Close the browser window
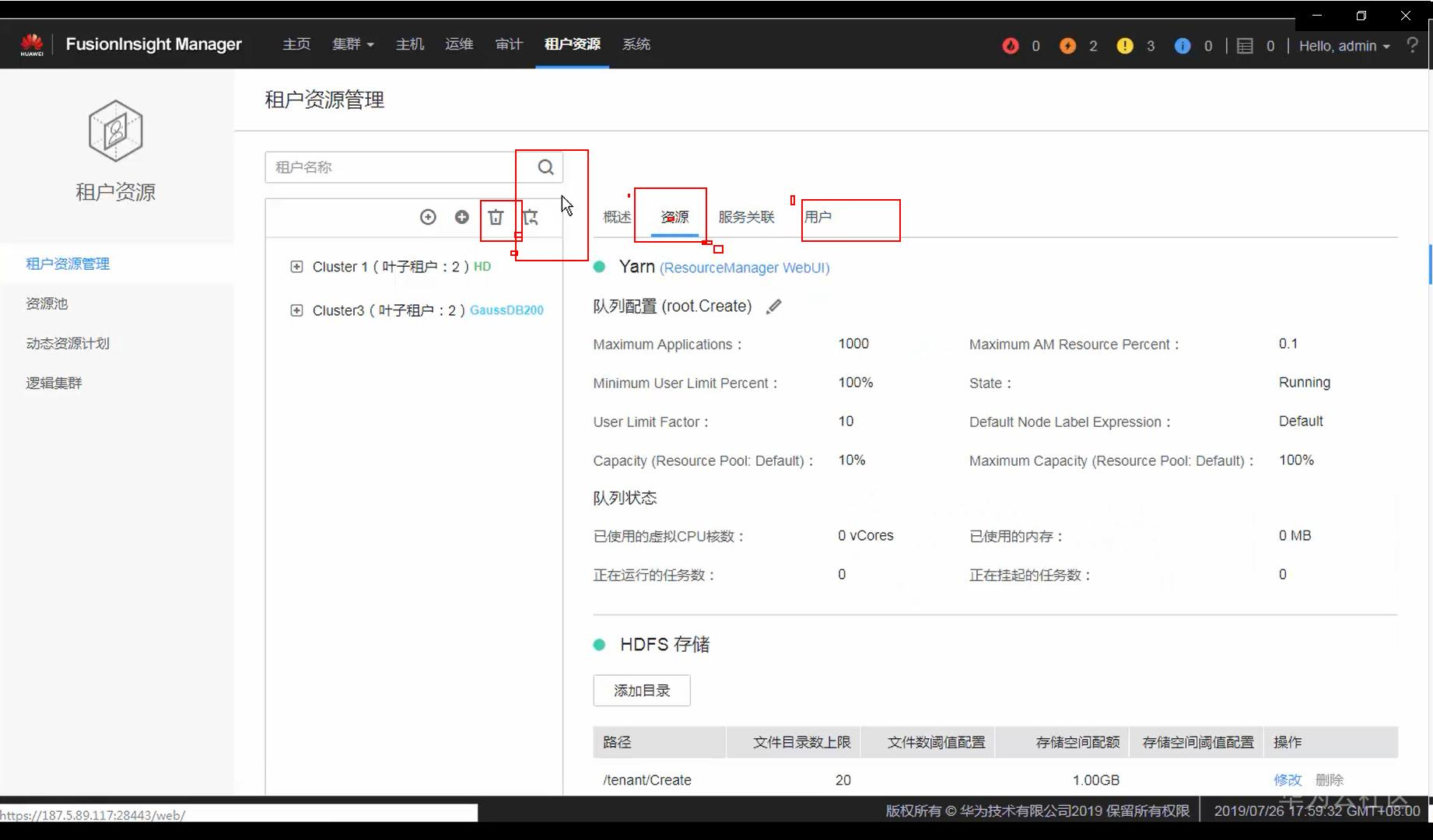This screenshot has height=840, width=1433. (1406, 16)
